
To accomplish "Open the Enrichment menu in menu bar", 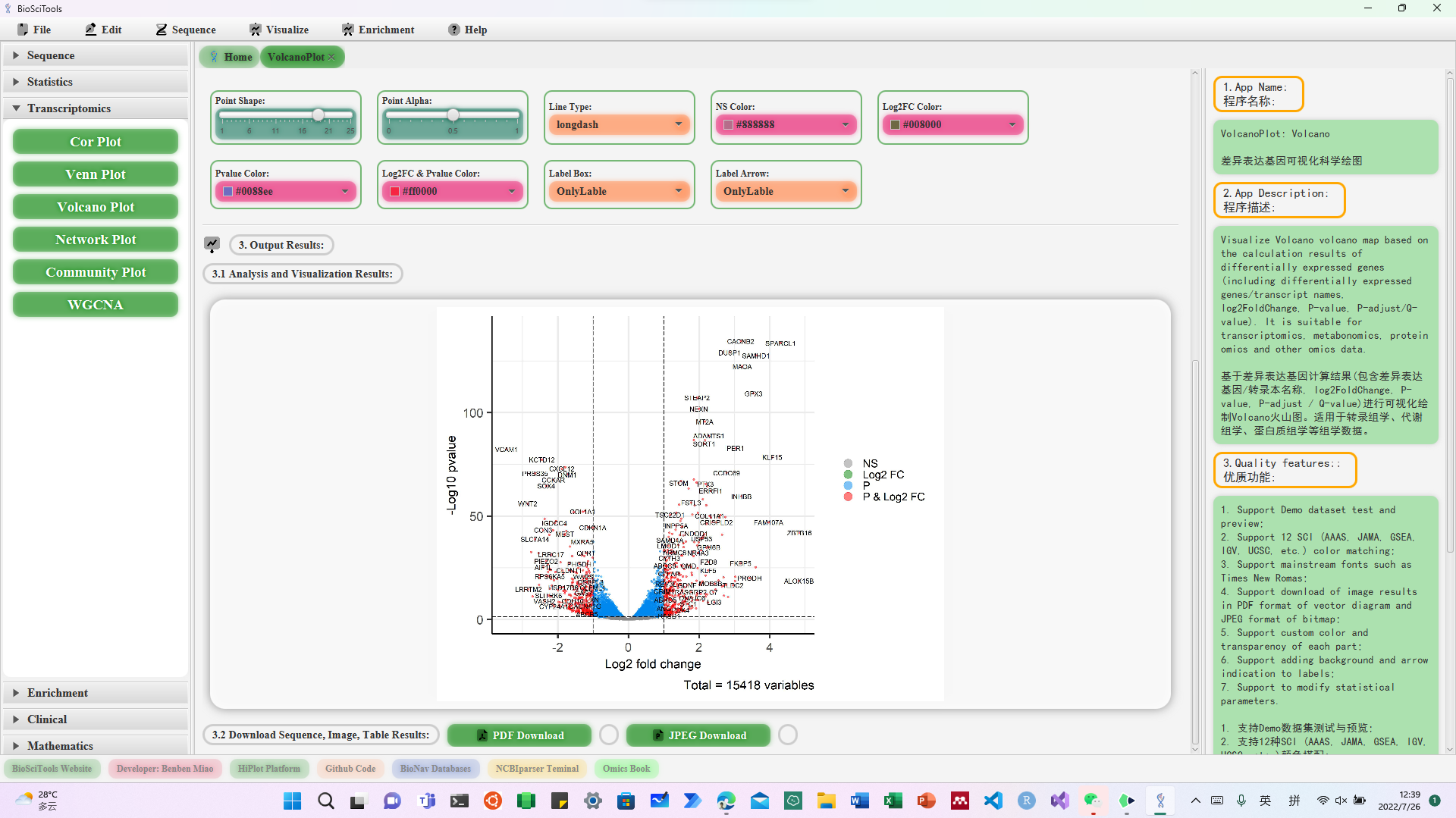I will 378,30.
